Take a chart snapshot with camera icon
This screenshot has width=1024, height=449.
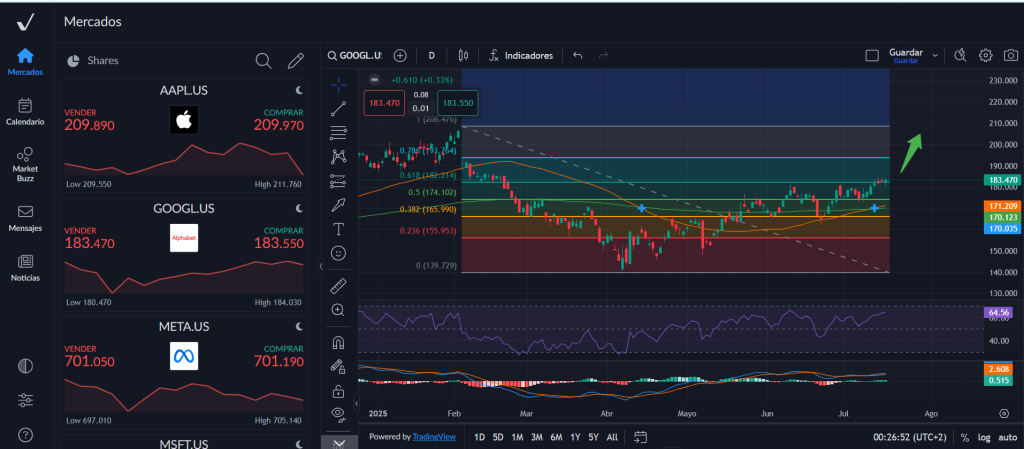point(1011,55)
